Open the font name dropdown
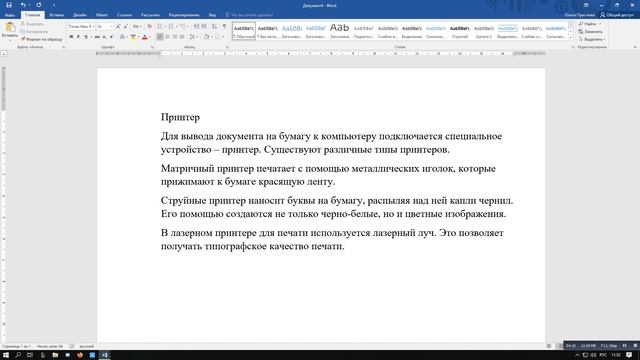640x360 pixels. (93, 27)
